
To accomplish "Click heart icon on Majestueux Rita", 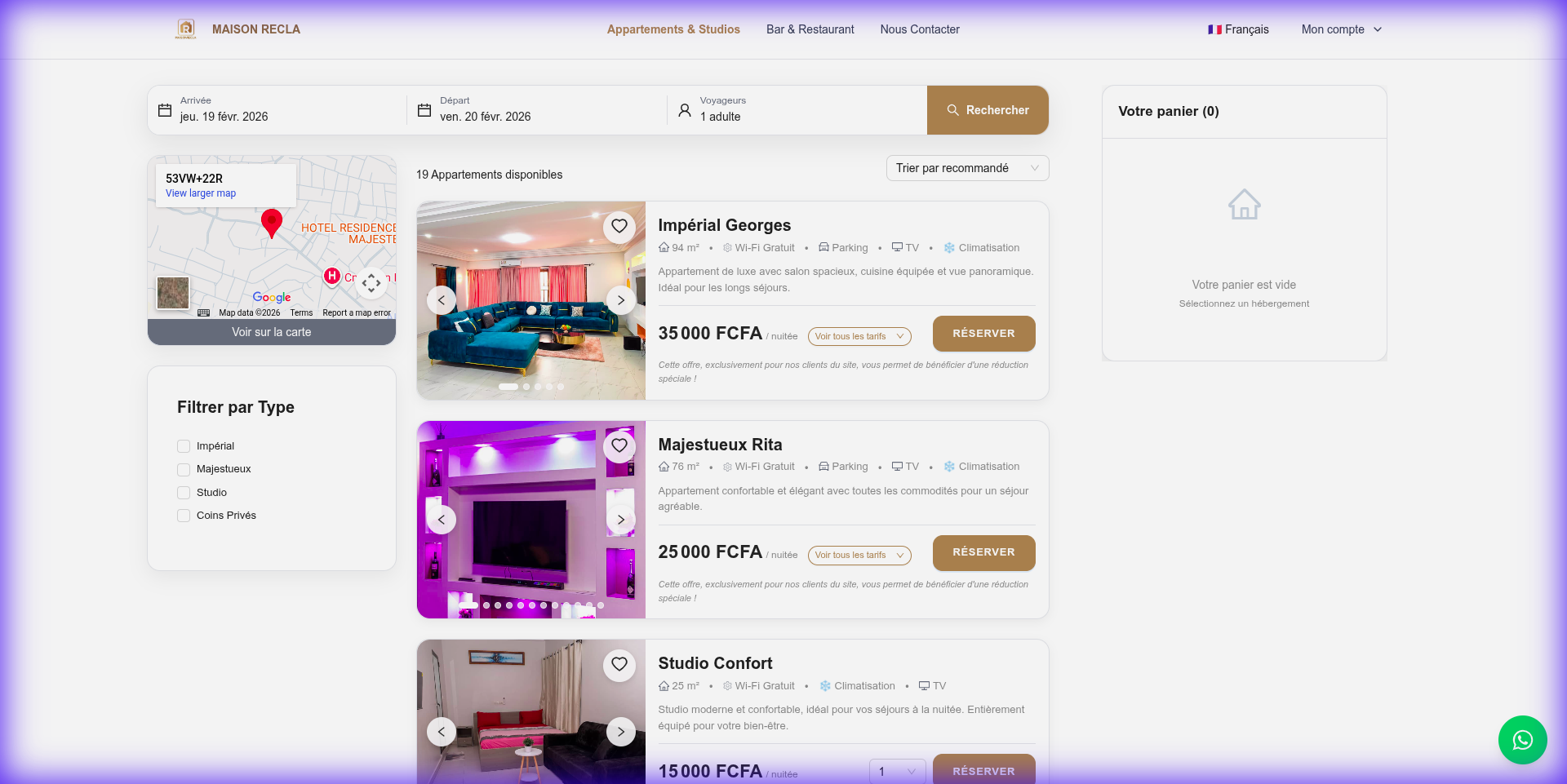I will click(x=619, y=445).
